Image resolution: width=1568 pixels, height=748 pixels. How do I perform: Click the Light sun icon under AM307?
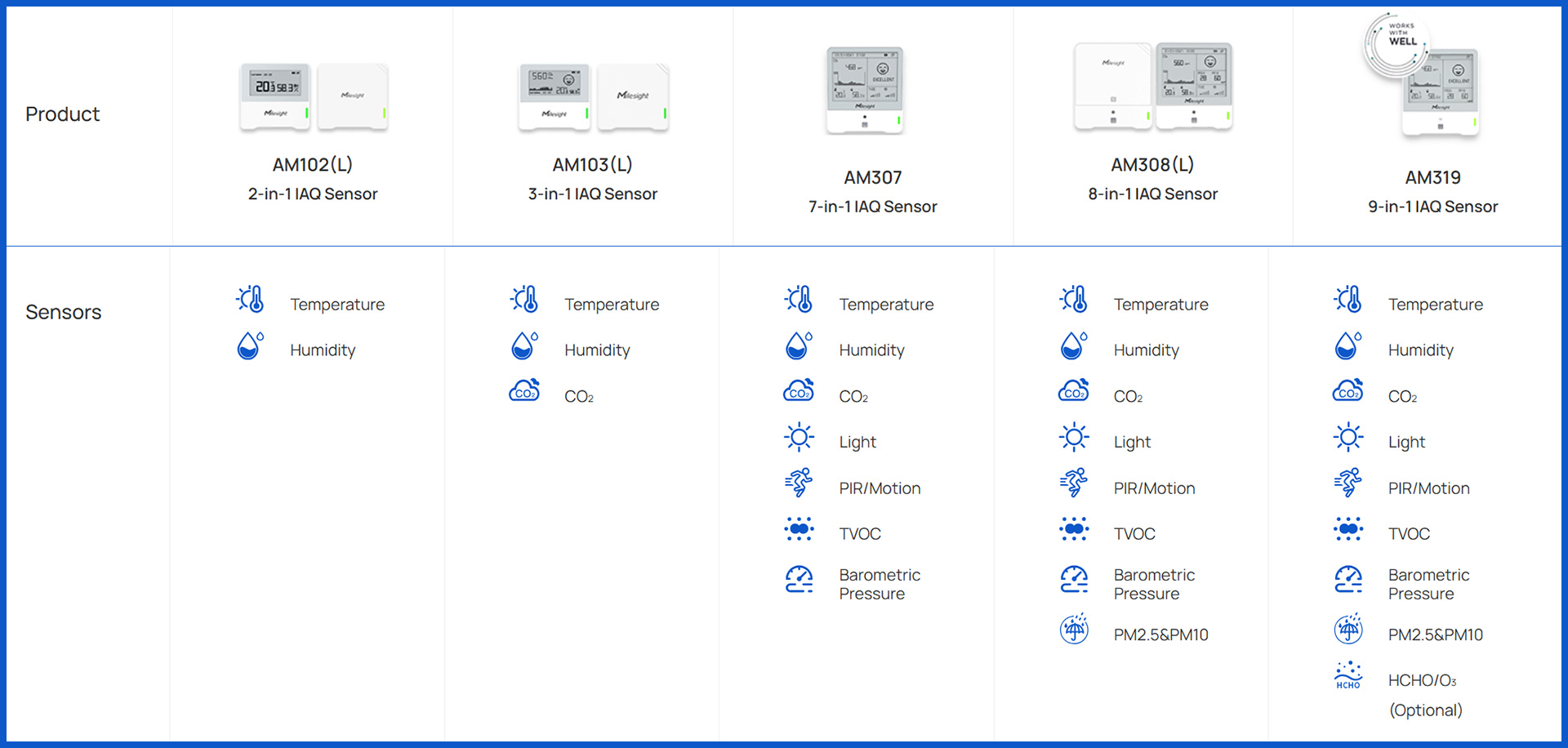(x=799, y=438)
